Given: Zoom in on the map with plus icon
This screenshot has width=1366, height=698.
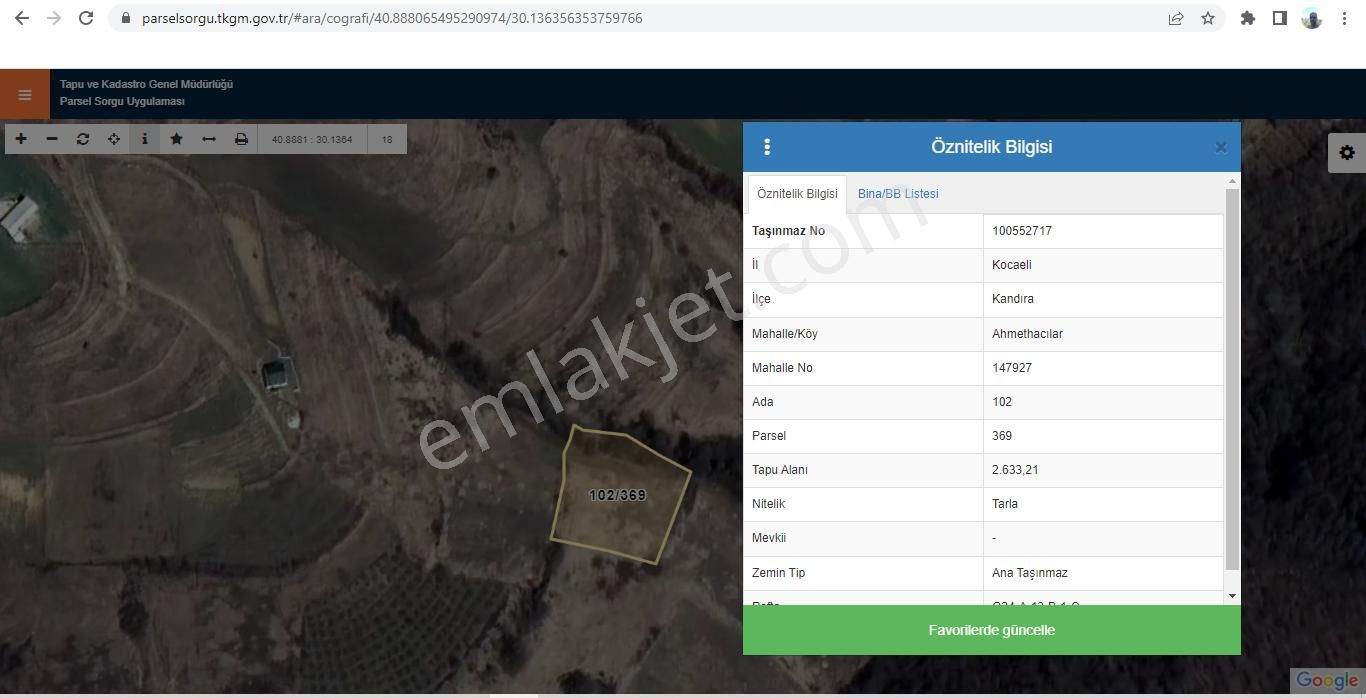Looking at the screenshot, I should [x=21, y=139].
